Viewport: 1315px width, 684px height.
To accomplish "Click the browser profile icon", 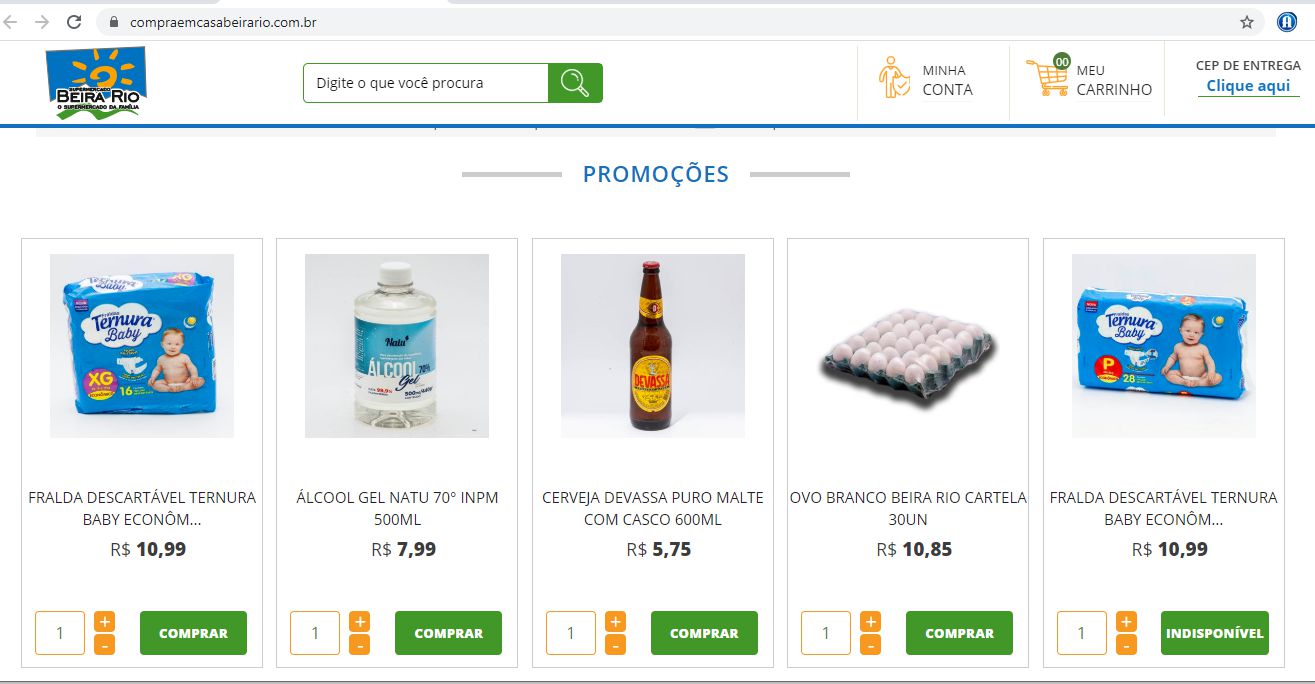I will coord(1287,22).
